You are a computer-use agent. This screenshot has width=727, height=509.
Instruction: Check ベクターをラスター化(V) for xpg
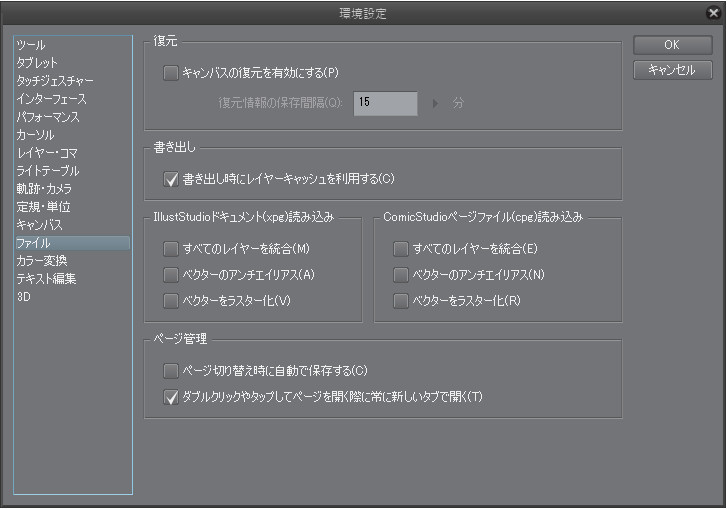(x=171, y=301)
